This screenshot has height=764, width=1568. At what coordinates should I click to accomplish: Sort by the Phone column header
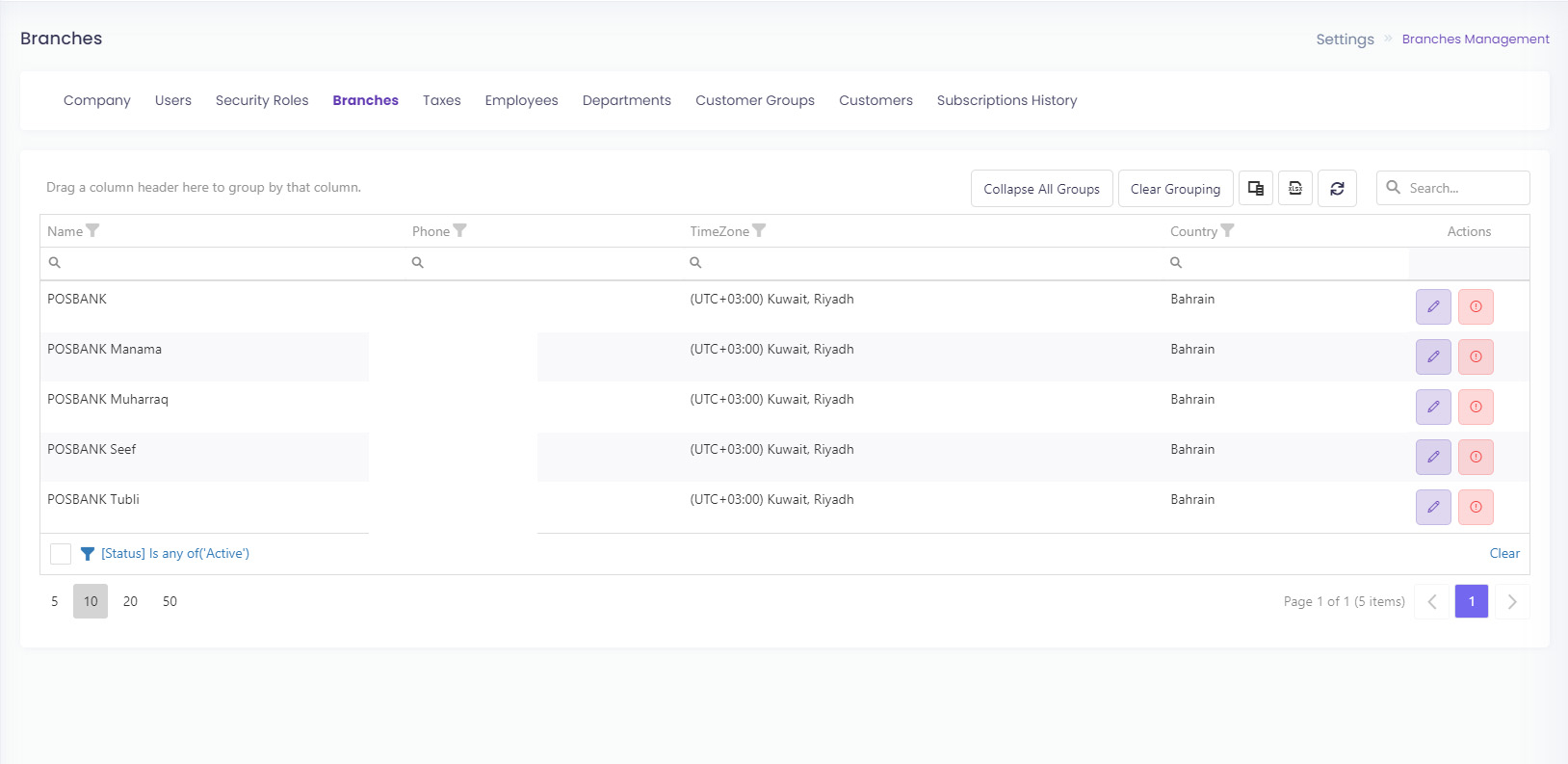coord(431,231)
